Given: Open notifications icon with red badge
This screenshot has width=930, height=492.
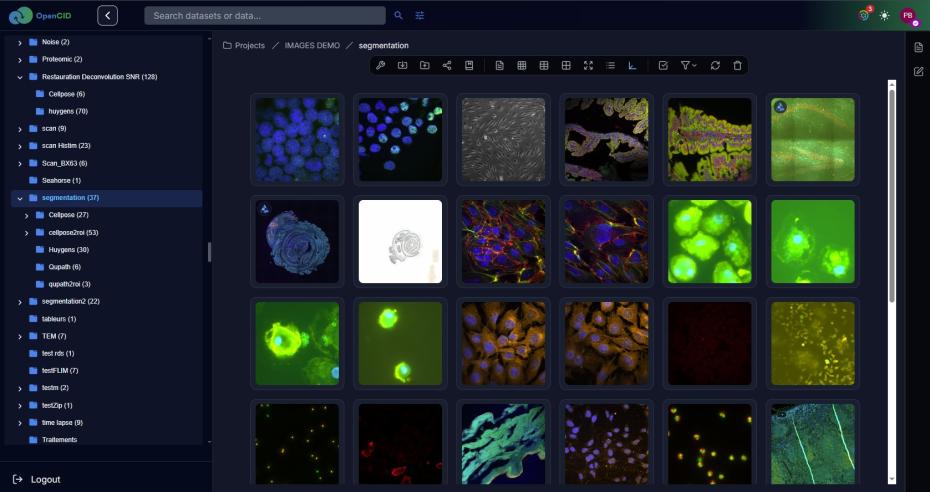Looking at the screenshot, I should (864, 15).
